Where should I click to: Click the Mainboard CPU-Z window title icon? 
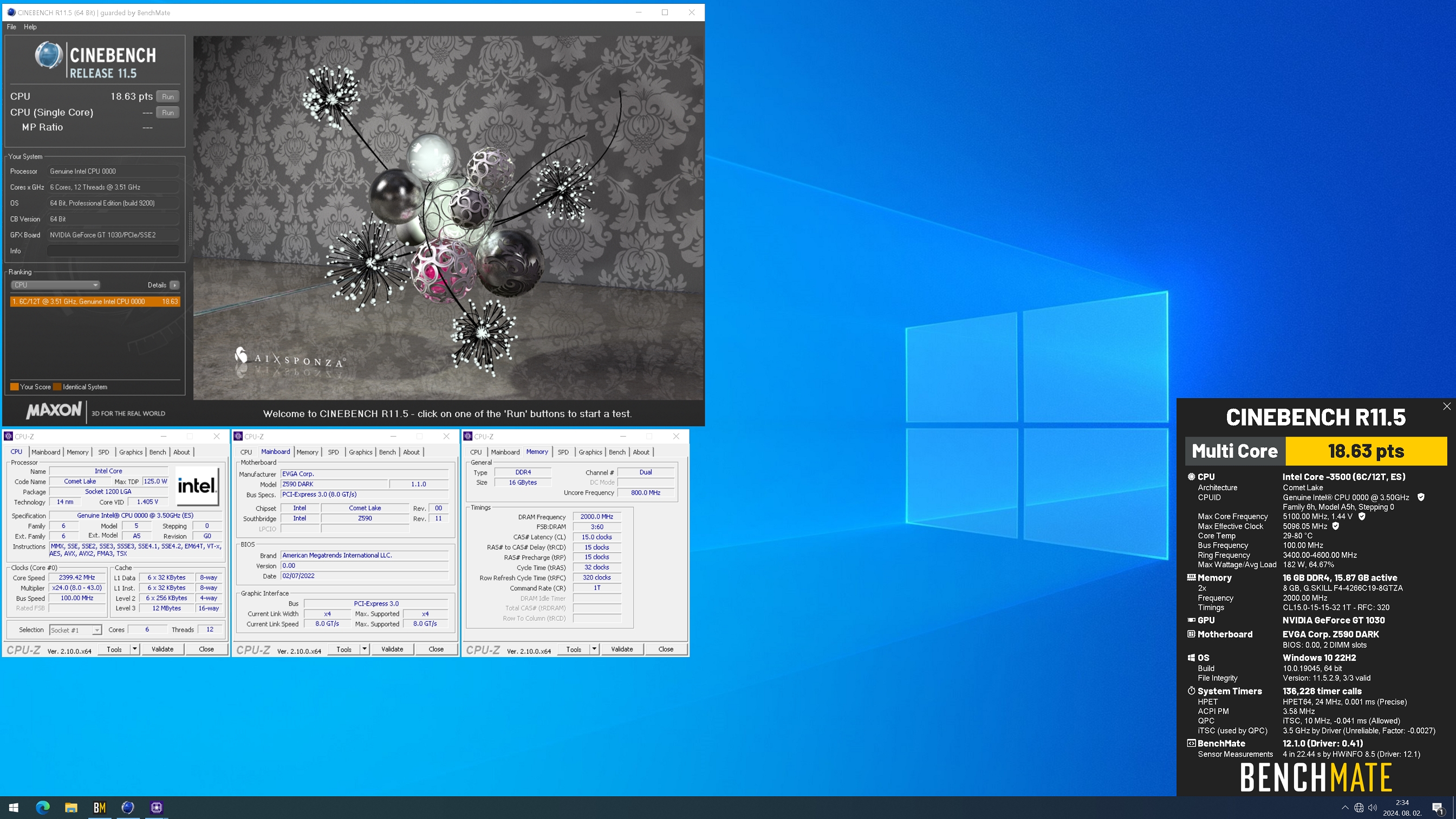238,436
